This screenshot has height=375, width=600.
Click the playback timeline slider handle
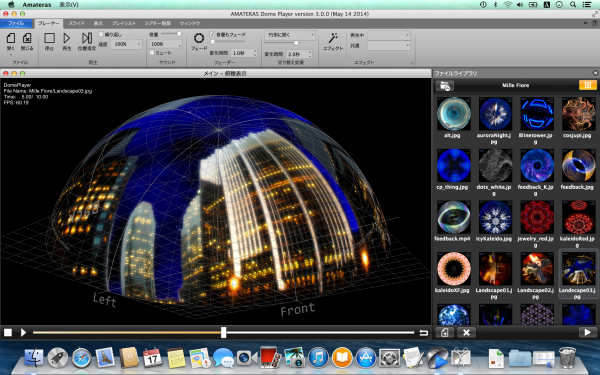point(223,333)
